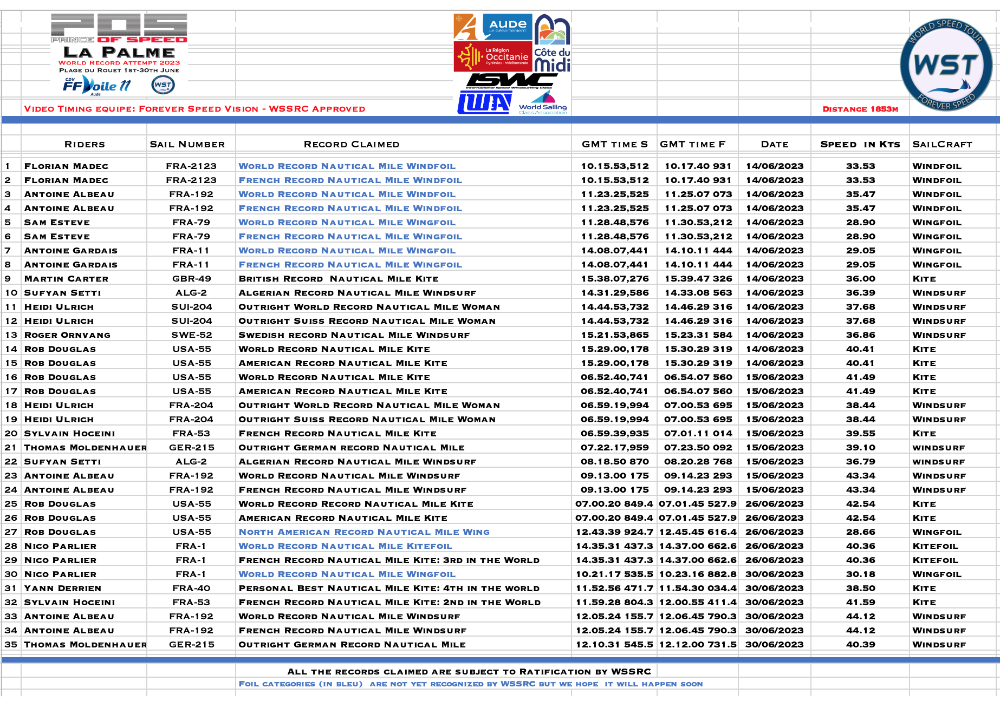Click the large round WST World Speed Tour emblem
Viewport: 1000px width, 706px height.
click(x=946, y=64)
